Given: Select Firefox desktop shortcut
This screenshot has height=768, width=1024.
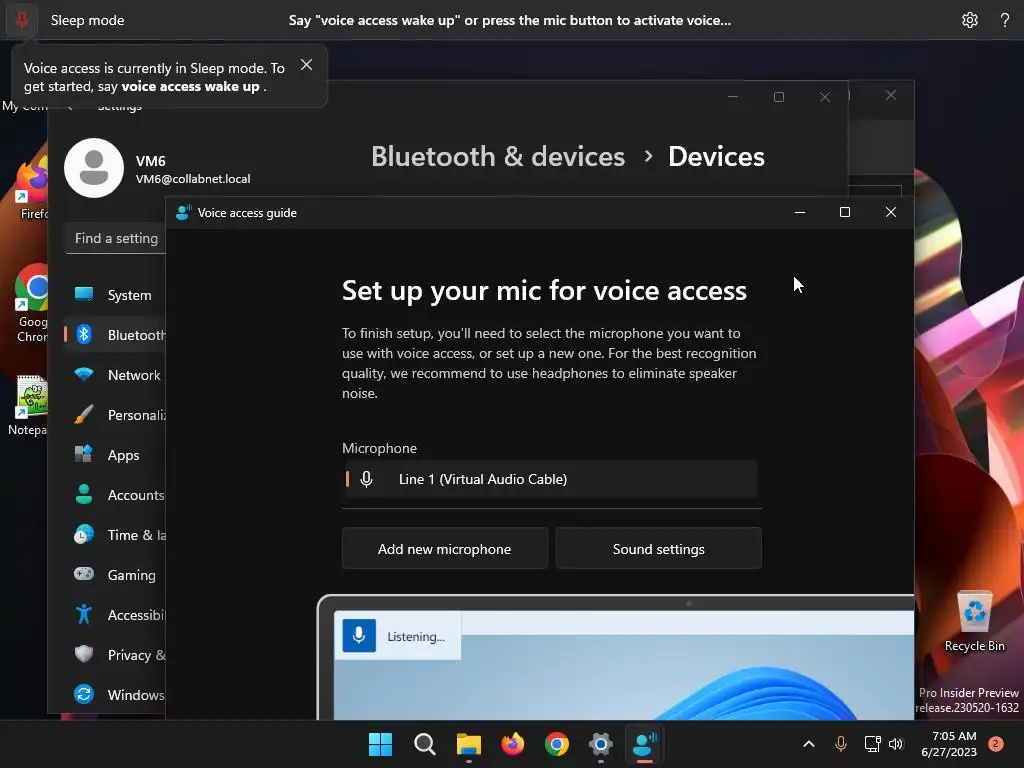Looking at the screenshot, I should (33, 188).
